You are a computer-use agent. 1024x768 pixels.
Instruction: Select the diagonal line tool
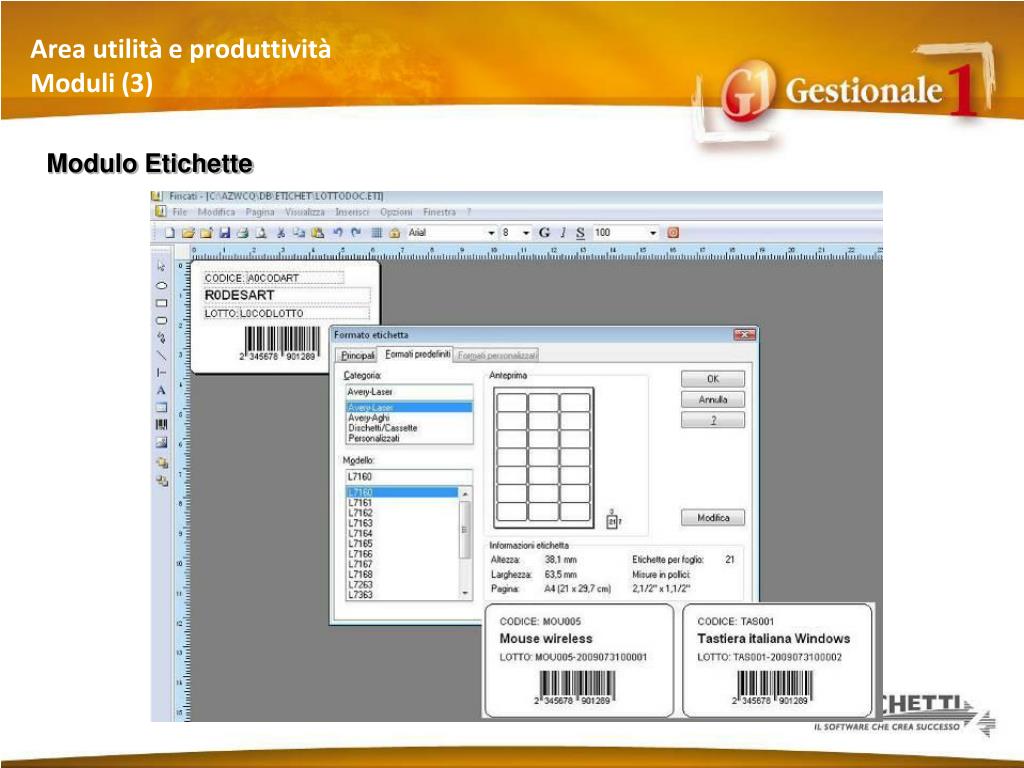161,356
